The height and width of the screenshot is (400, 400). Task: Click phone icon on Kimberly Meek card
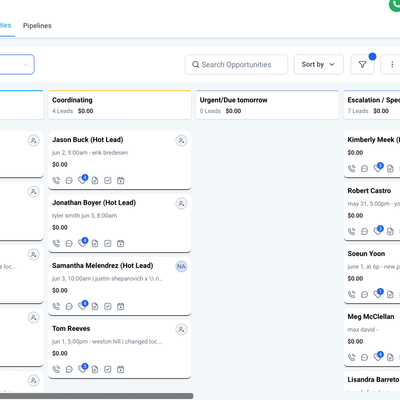[352, 169]
